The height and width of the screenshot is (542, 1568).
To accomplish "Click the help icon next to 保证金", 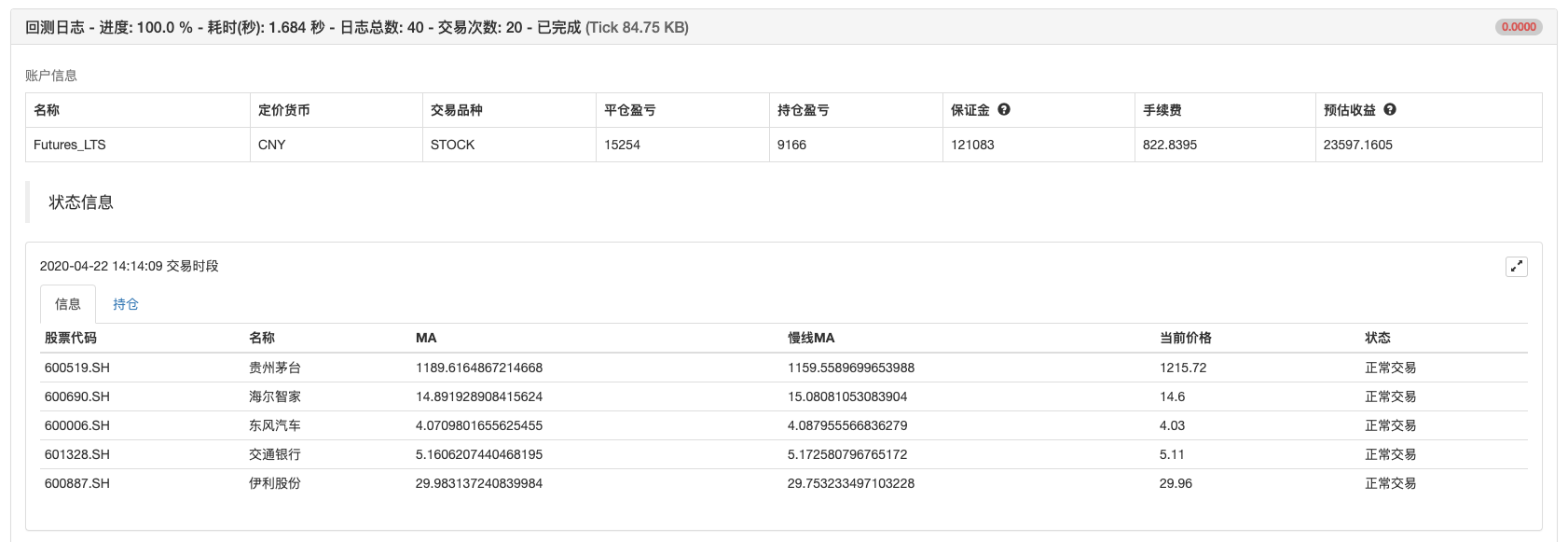I will 1004,109.
